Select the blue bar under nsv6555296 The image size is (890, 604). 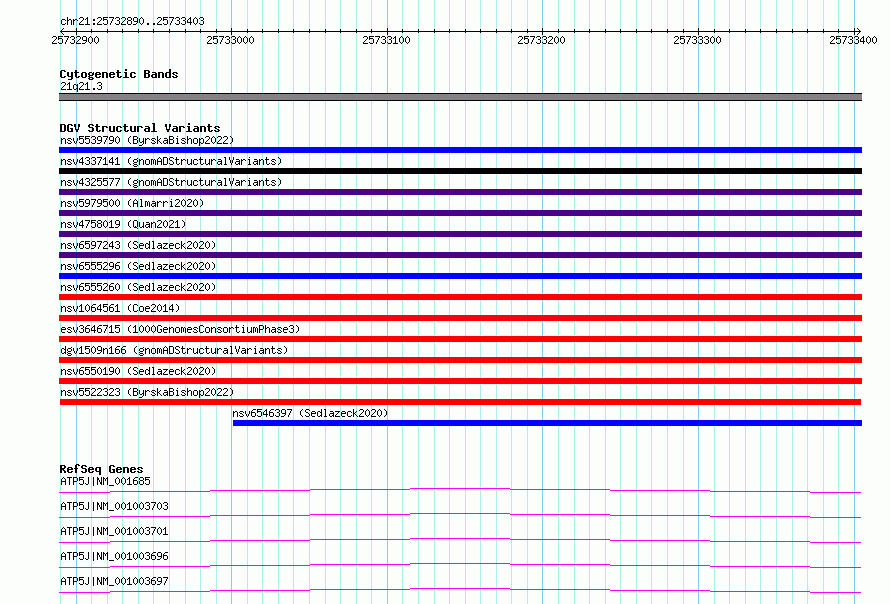(x=460, y=276)
